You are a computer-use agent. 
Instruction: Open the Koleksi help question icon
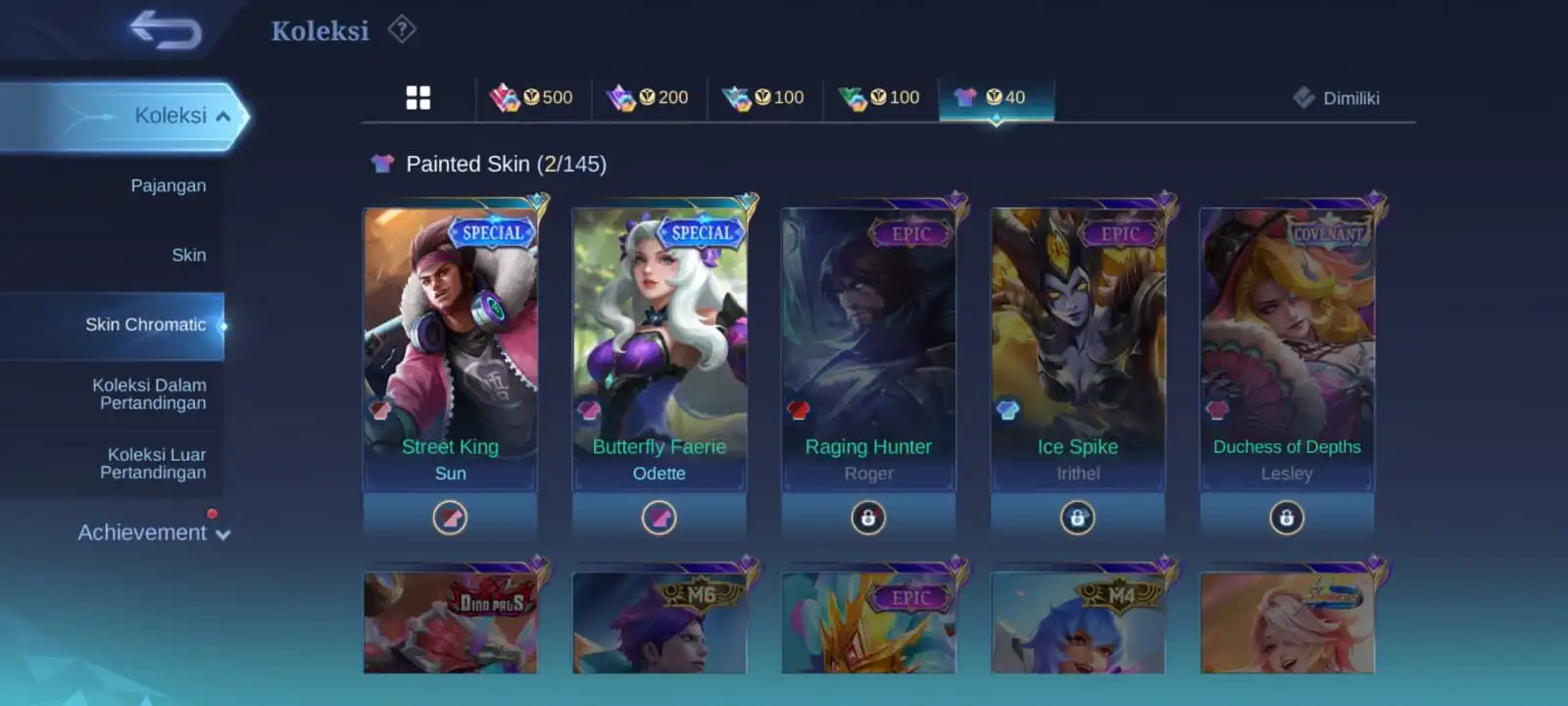(x=402, y=29)
